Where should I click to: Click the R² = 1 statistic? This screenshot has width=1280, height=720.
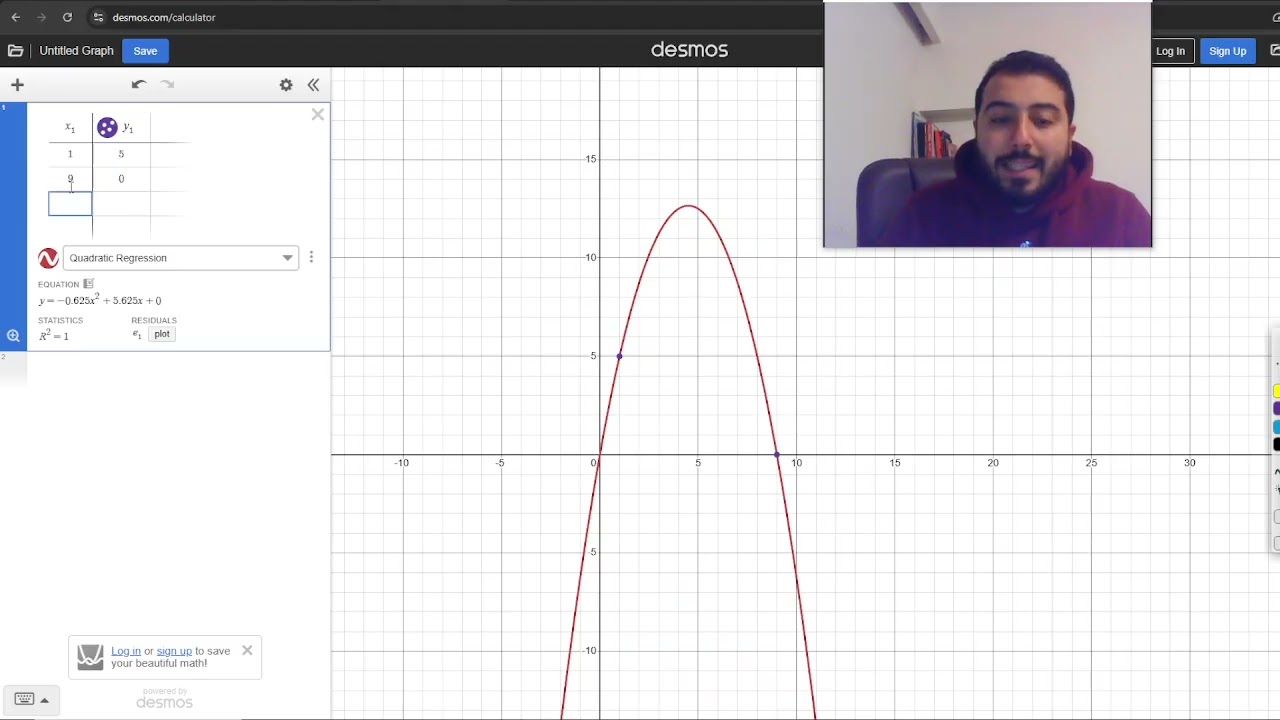pyautogui.click(x=54, y=335)
